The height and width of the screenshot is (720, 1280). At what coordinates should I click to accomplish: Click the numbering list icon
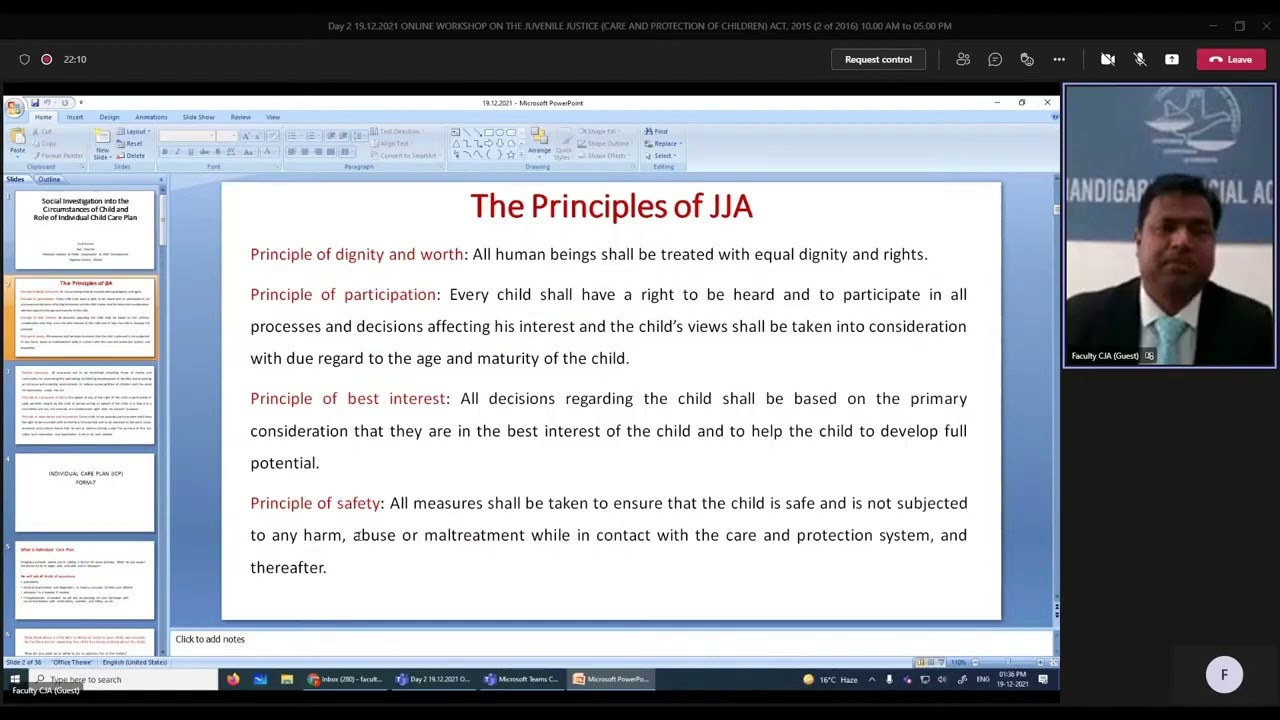click(311, 136)
